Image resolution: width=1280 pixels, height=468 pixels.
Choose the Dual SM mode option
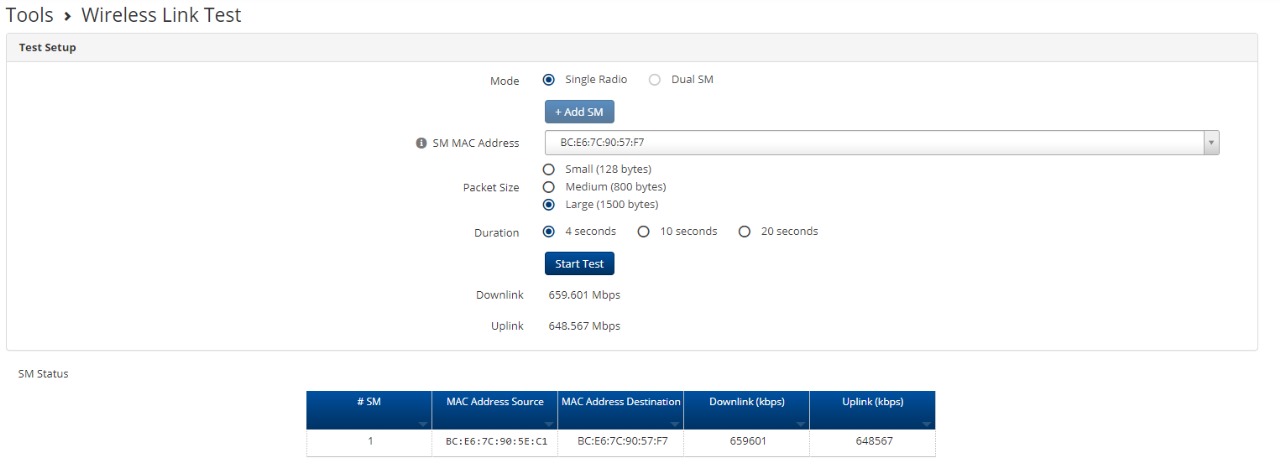tap(655, 80)
